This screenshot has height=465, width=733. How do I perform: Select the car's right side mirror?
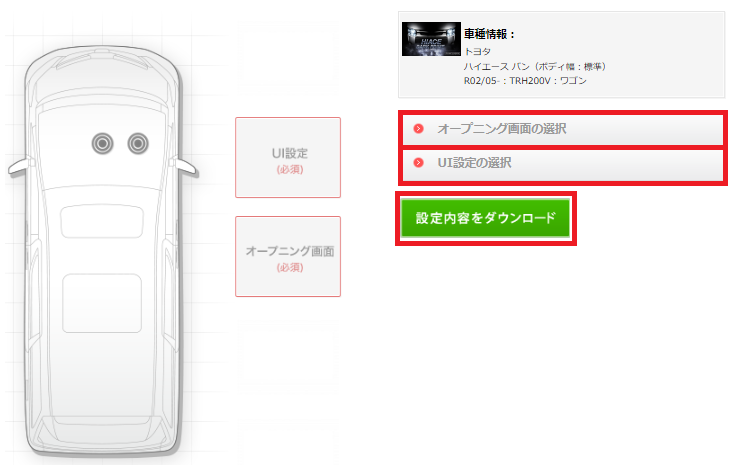[x=186, y=167]
